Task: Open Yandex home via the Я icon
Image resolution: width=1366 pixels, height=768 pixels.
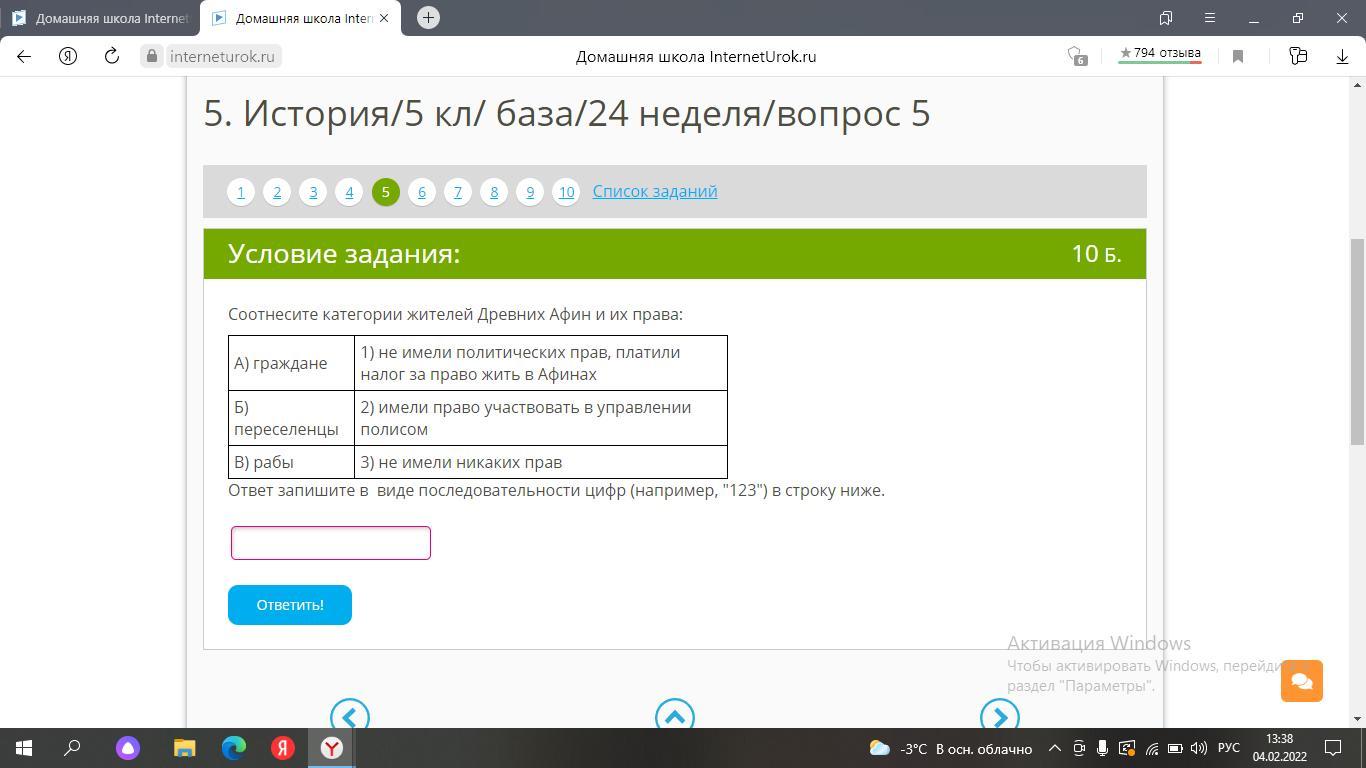Action: pos(68,57)
